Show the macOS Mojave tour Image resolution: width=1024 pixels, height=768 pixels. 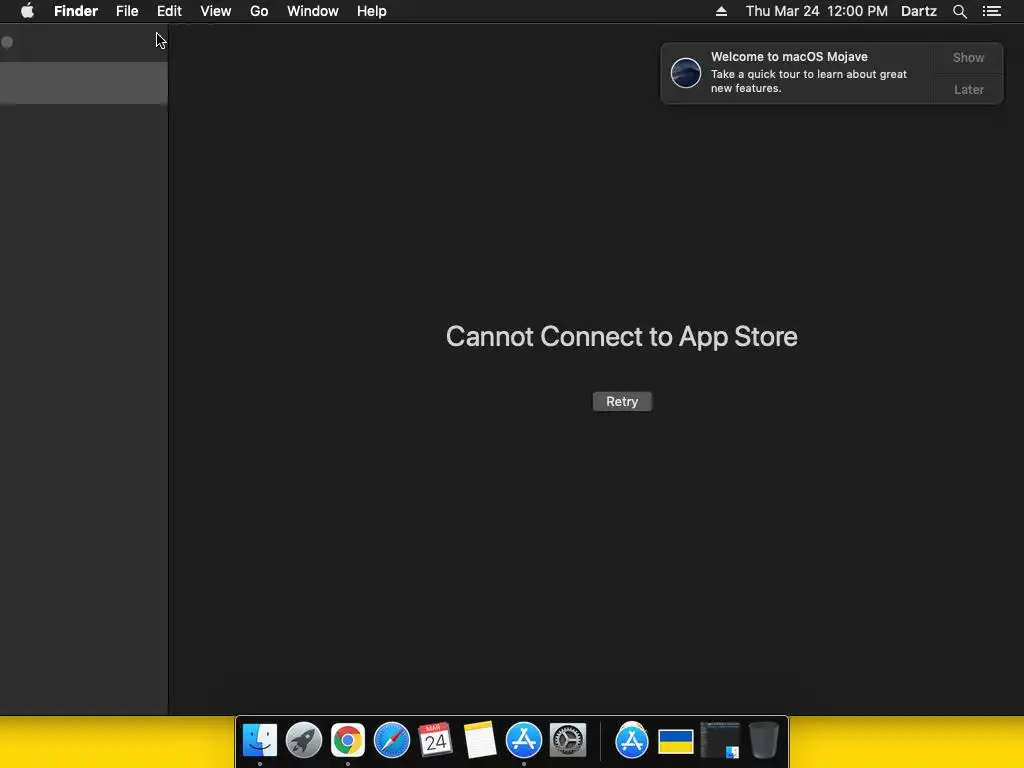click(x=968, y=57)
